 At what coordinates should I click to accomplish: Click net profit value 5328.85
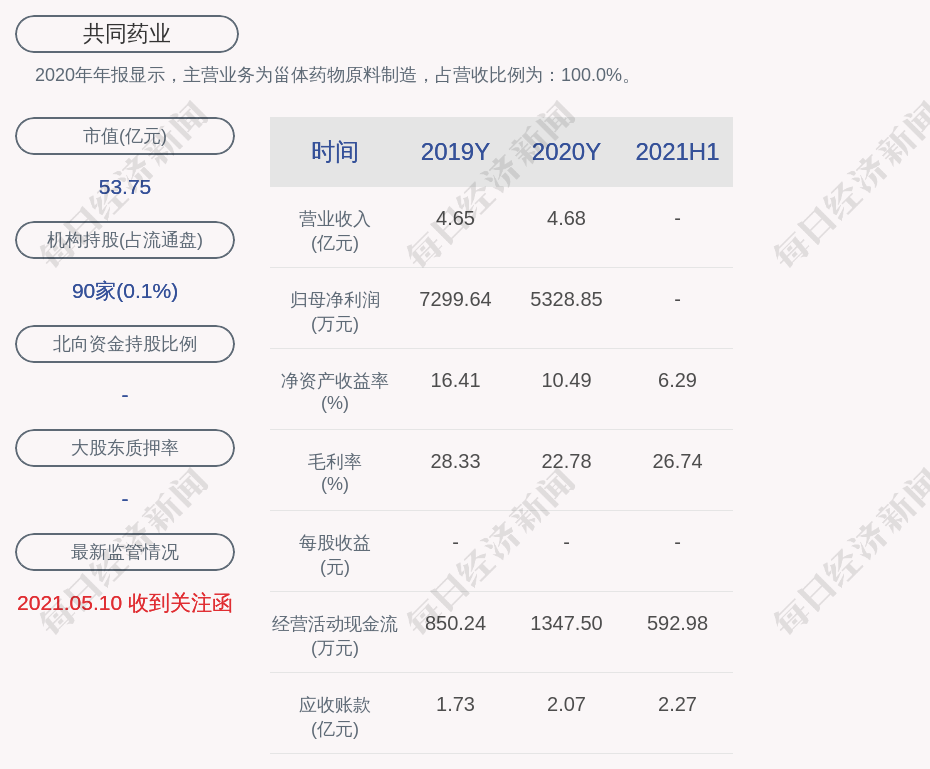566,299
